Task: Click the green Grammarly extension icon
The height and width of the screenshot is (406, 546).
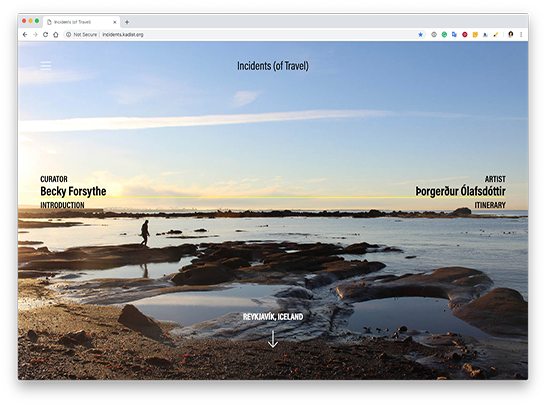Action: 444,34
